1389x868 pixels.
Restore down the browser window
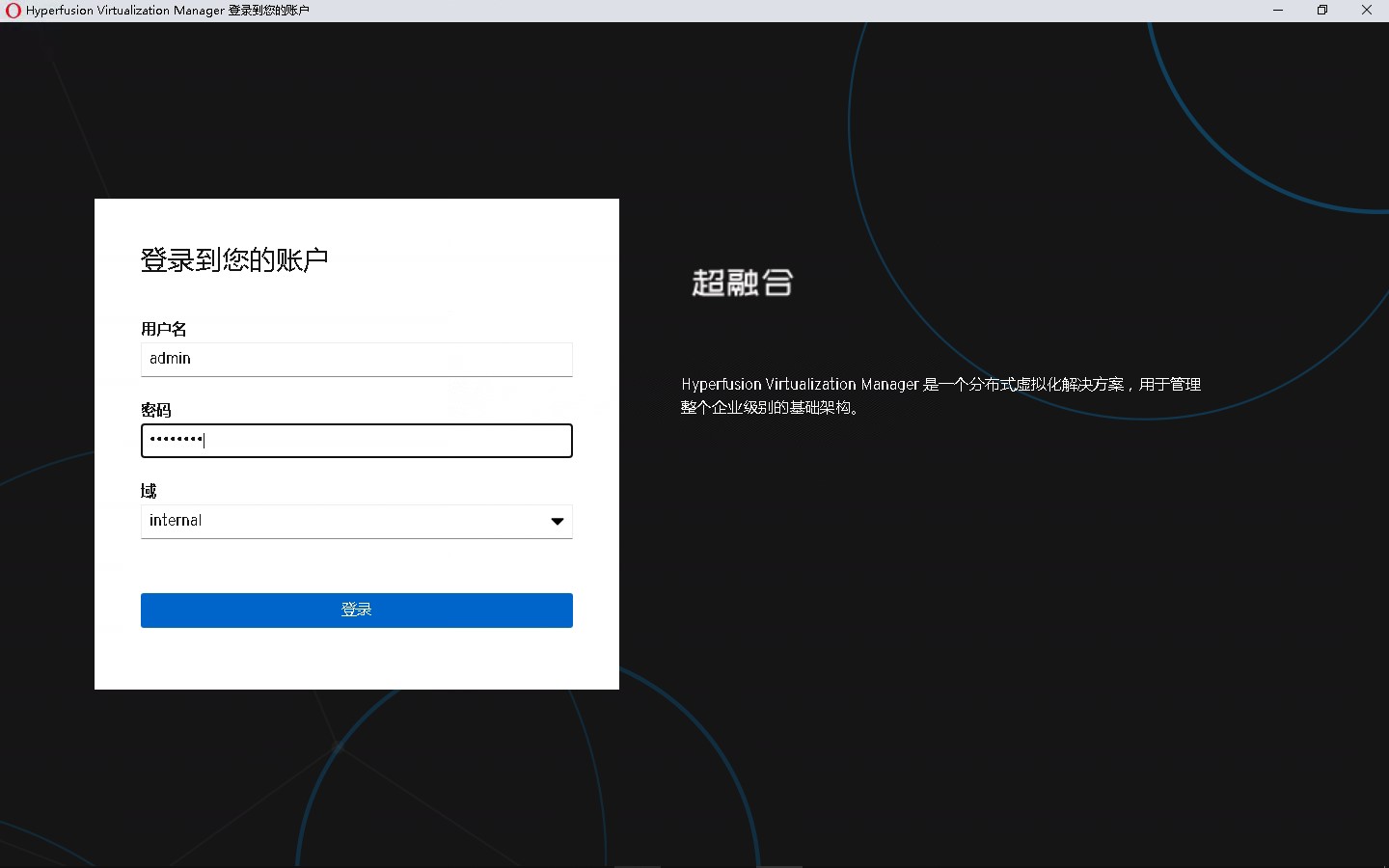click(1322, 11)
